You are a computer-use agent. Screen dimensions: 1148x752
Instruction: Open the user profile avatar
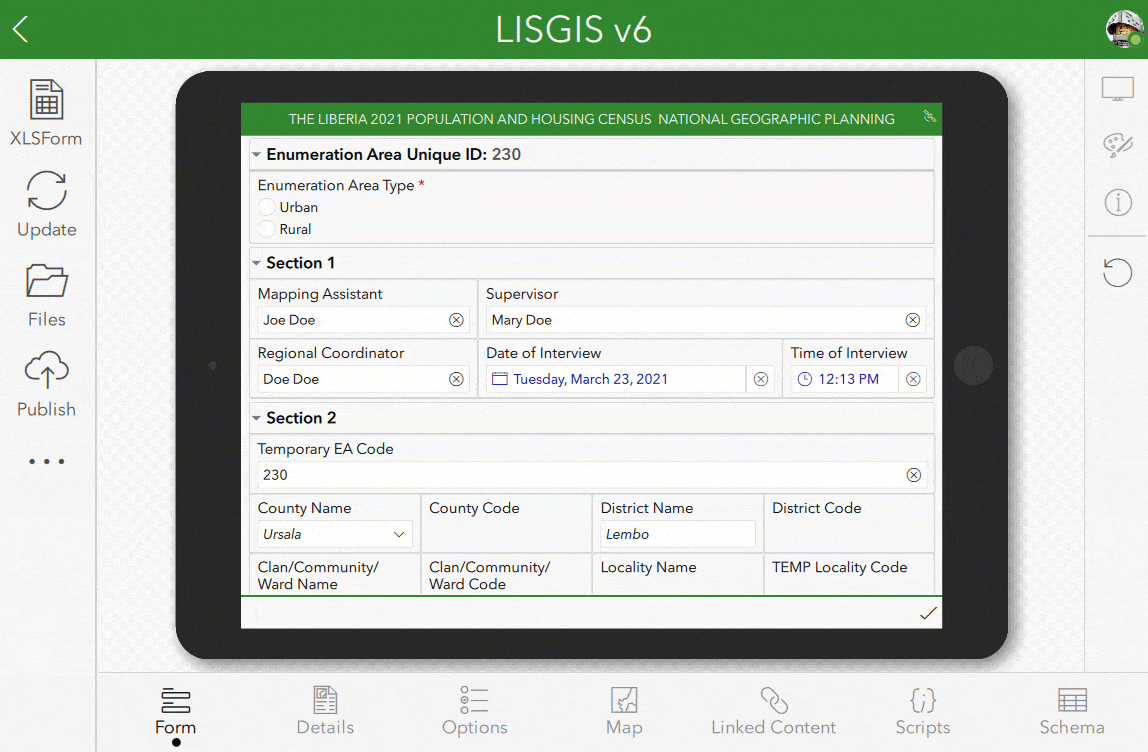point(1125,29)
